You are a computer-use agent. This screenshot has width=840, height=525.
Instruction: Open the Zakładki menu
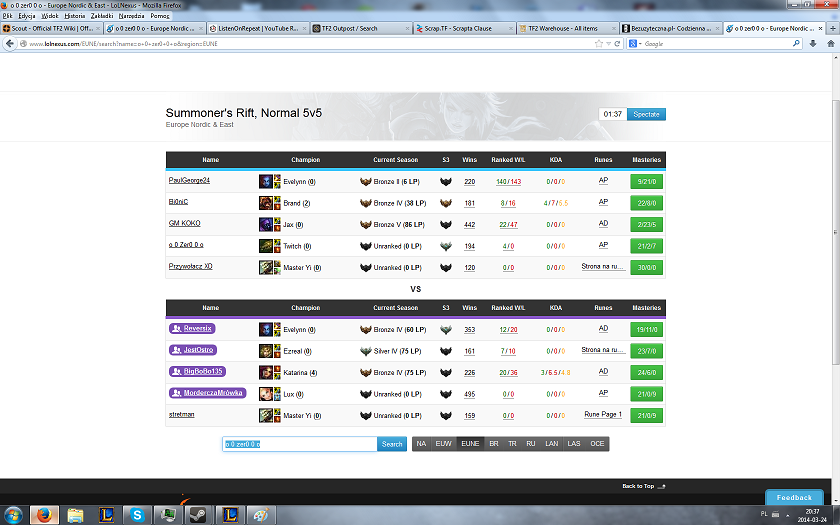coord(102,16)
